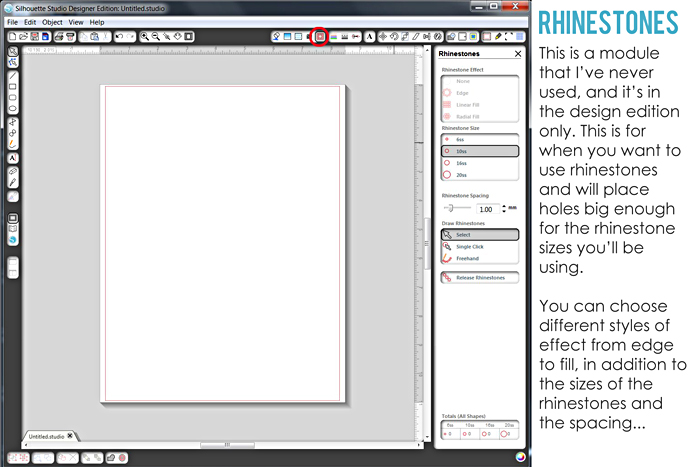Viewport: 700px width, 467px height.
Task: Select the 16ss rhinestone size
Action: point(479,163)
